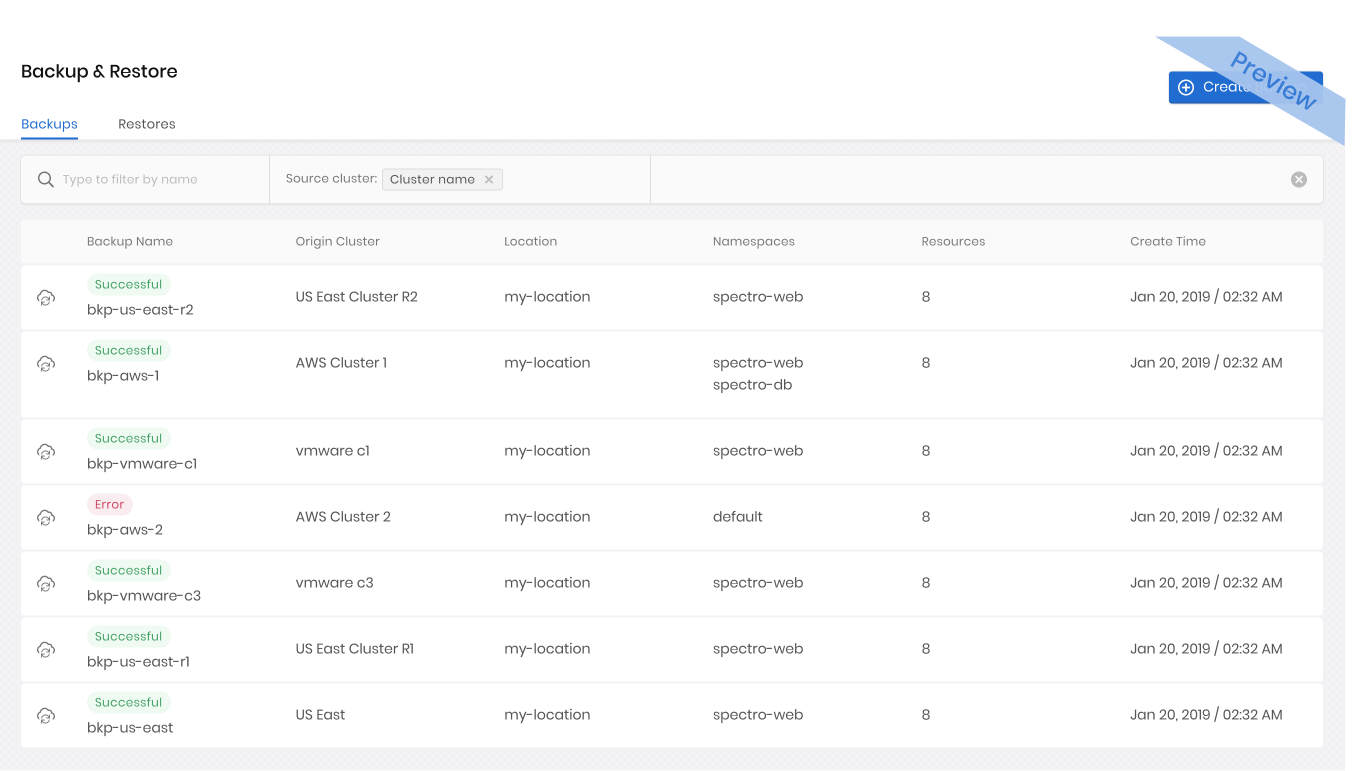1366x771 pixels.
Task: Click the backup cloud icon beside bkp-us-east-r2
Action: 46,297
